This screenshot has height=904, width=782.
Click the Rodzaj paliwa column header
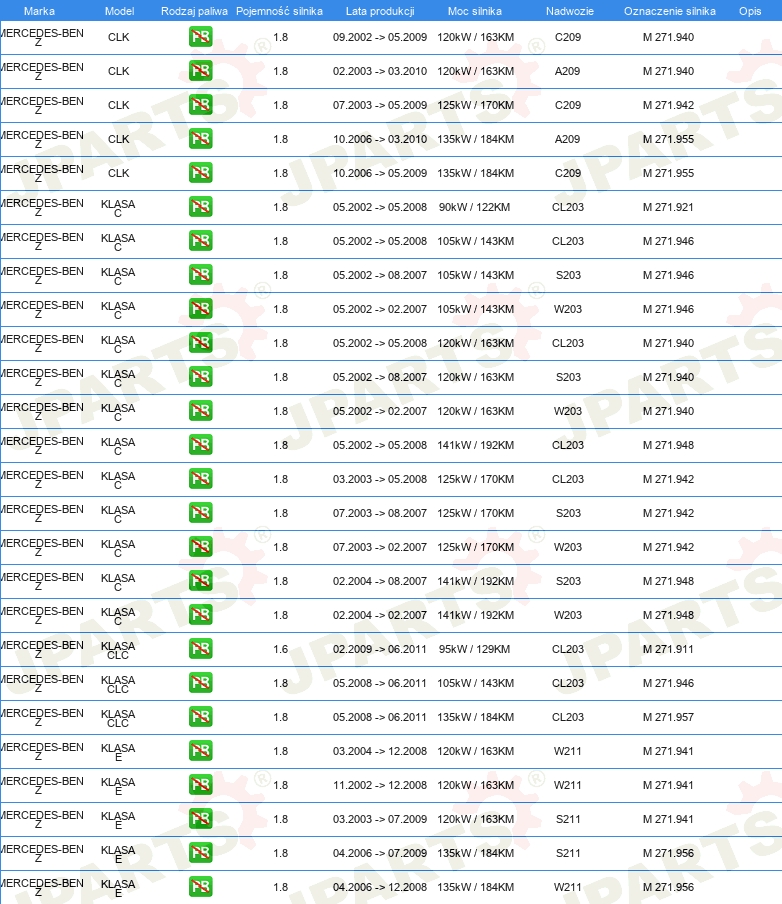coord(194,11)
